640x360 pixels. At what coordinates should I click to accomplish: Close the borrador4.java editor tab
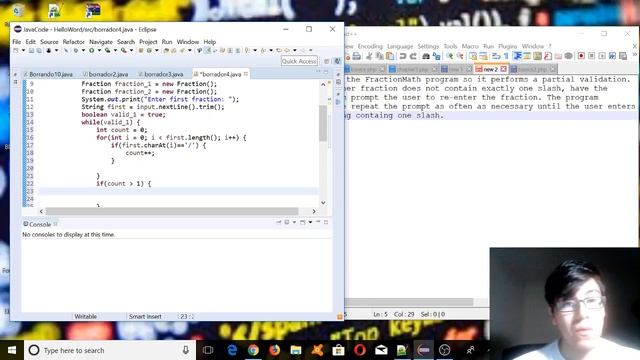(246, 74)
